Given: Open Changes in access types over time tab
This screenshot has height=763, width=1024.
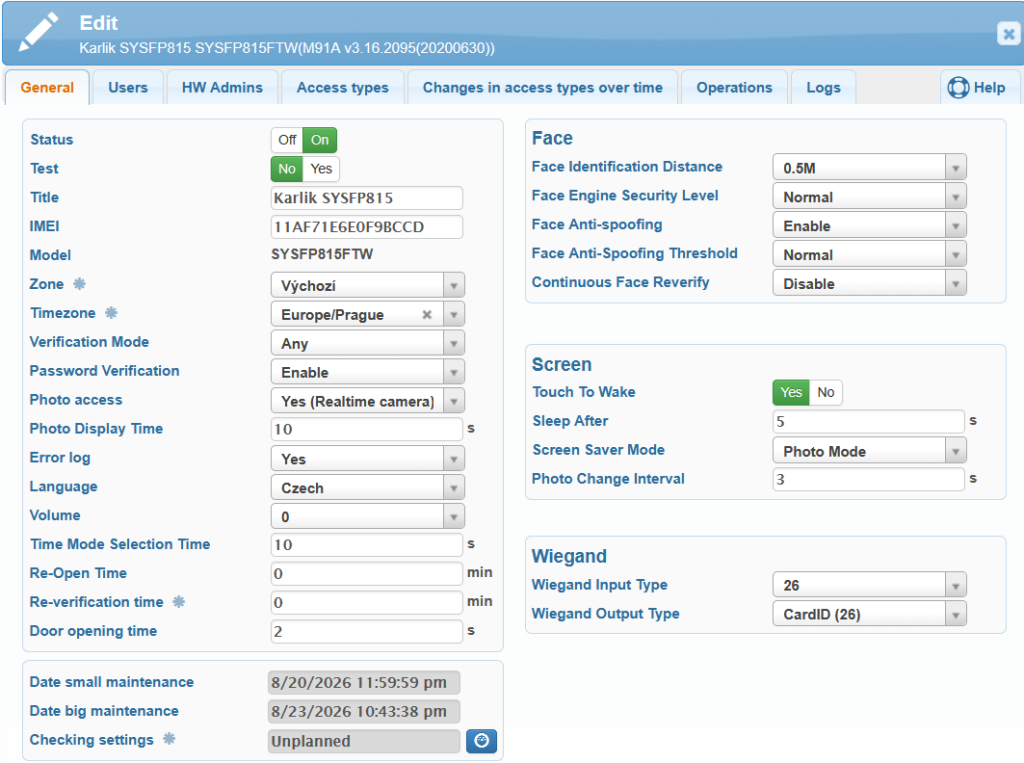Looking at the screenshot, I should 543,88.
